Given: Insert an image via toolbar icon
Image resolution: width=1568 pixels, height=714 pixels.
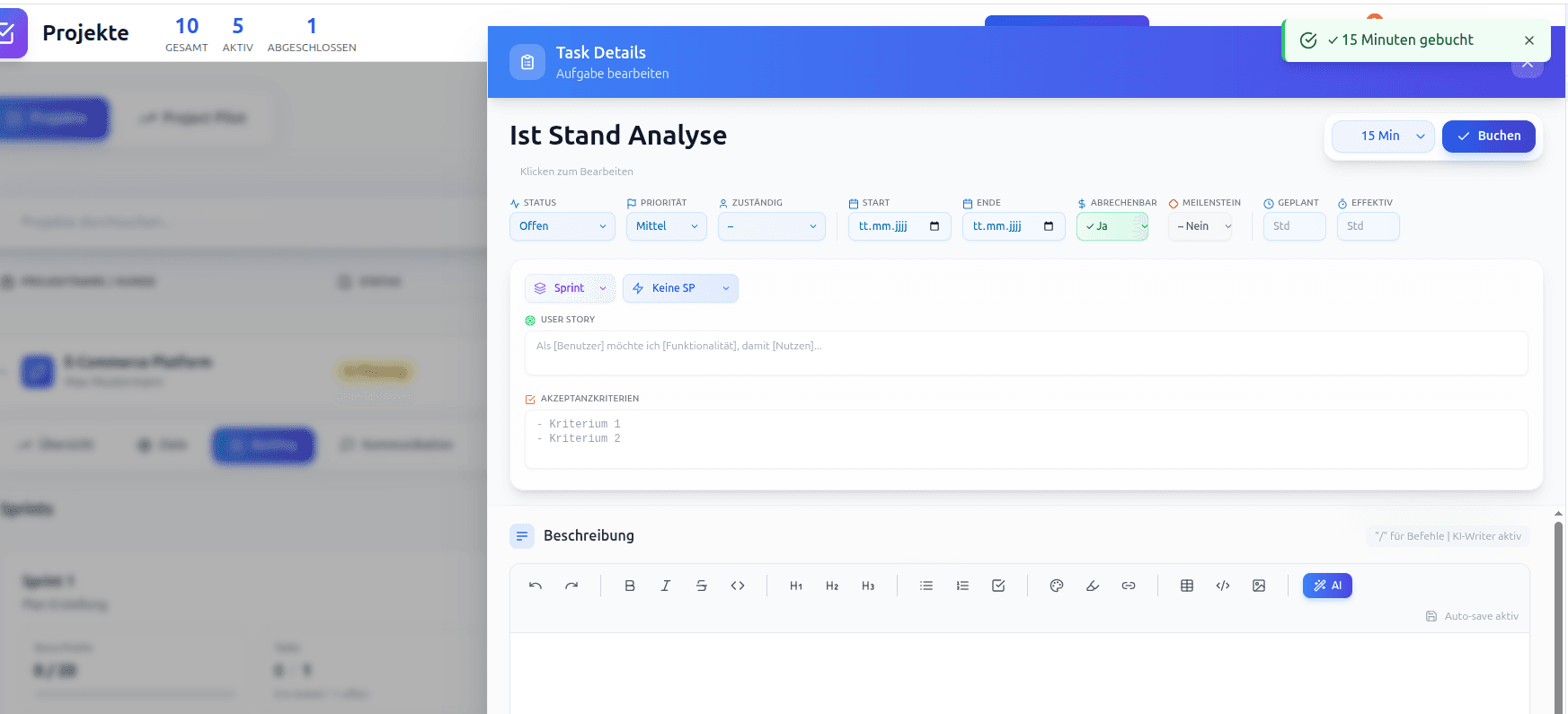Looking at the screenshot, I should (x=1259, y=586).
